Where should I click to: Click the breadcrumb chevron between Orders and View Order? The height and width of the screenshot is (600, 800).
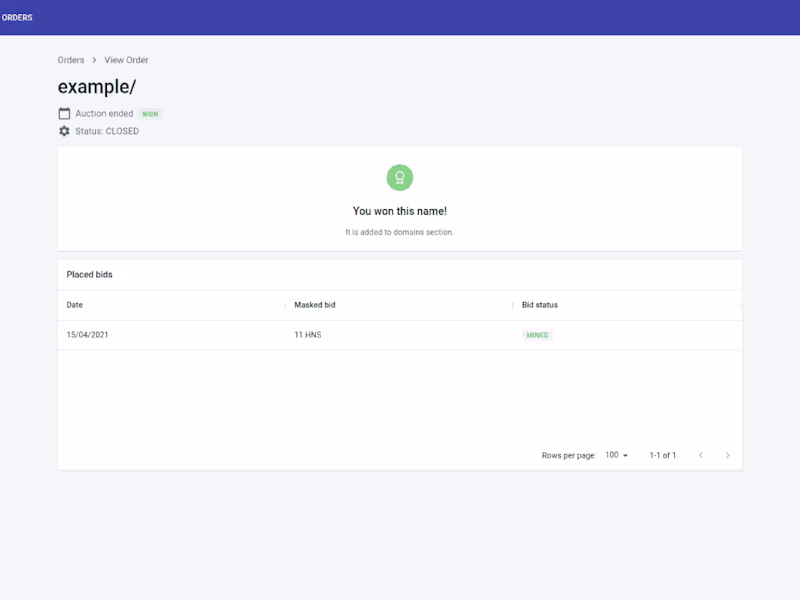[x=92, y=60]
